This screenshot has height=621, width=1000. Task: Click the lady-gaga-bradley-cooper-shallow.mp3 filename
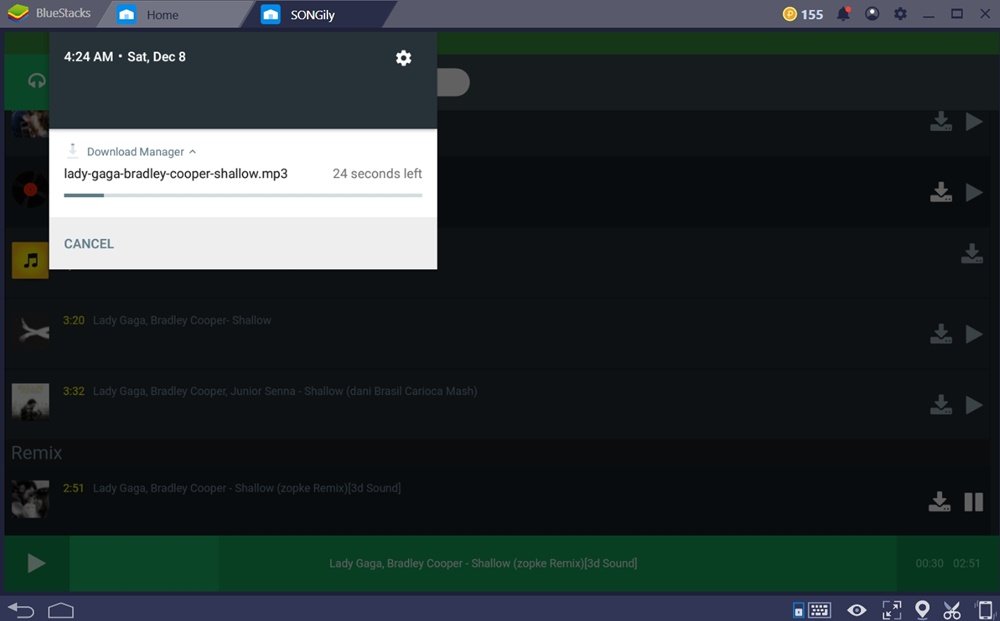(x=175, y=173)
